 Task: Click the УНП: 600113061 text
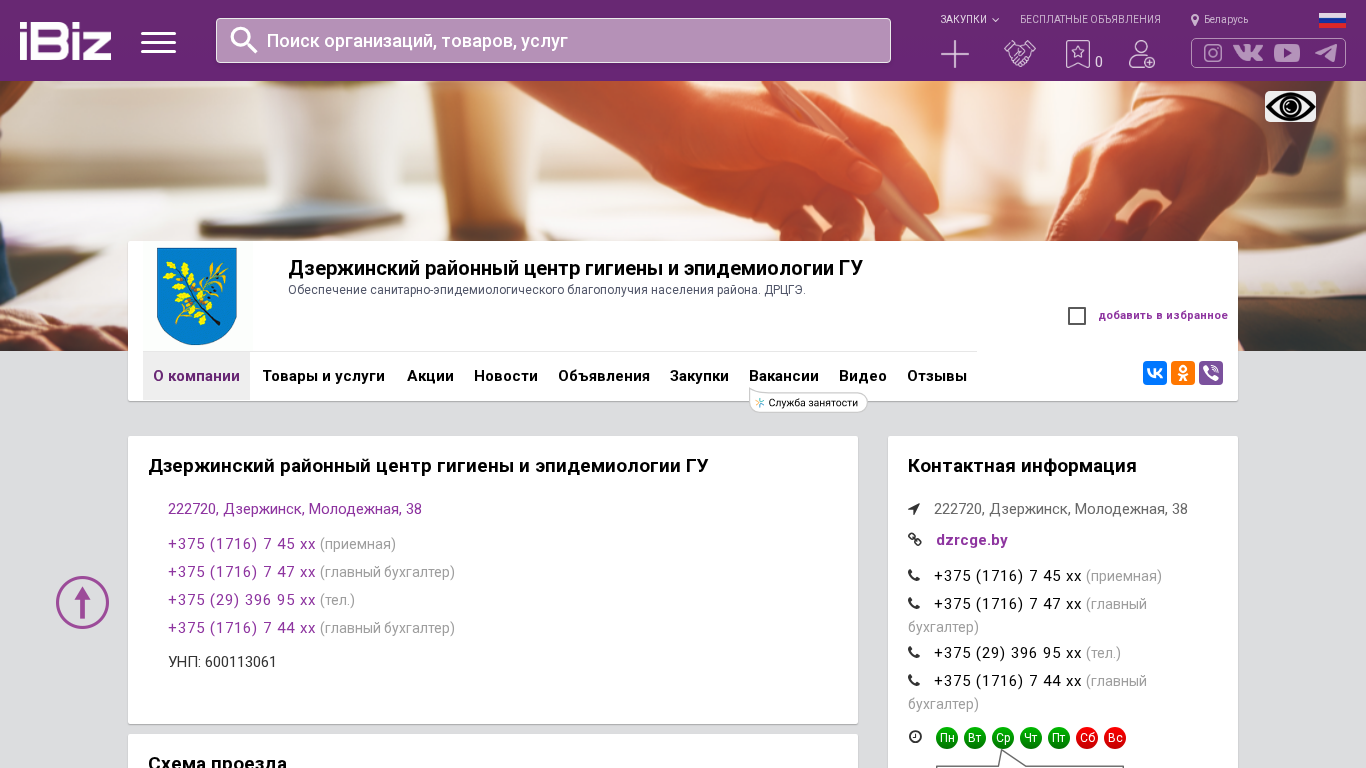(x=222, y=662)
